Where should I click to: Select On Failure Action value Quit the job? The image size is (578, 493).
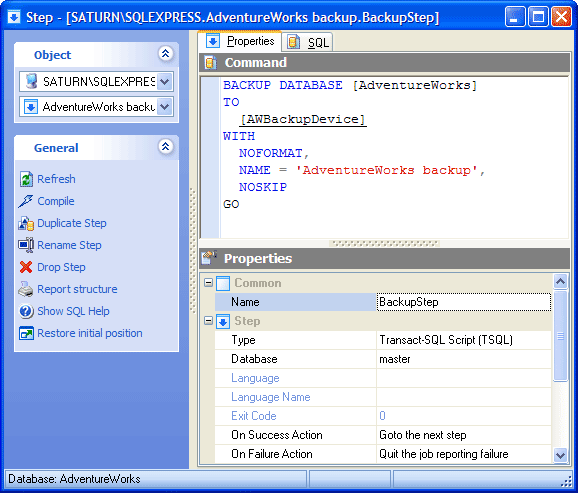464,454
